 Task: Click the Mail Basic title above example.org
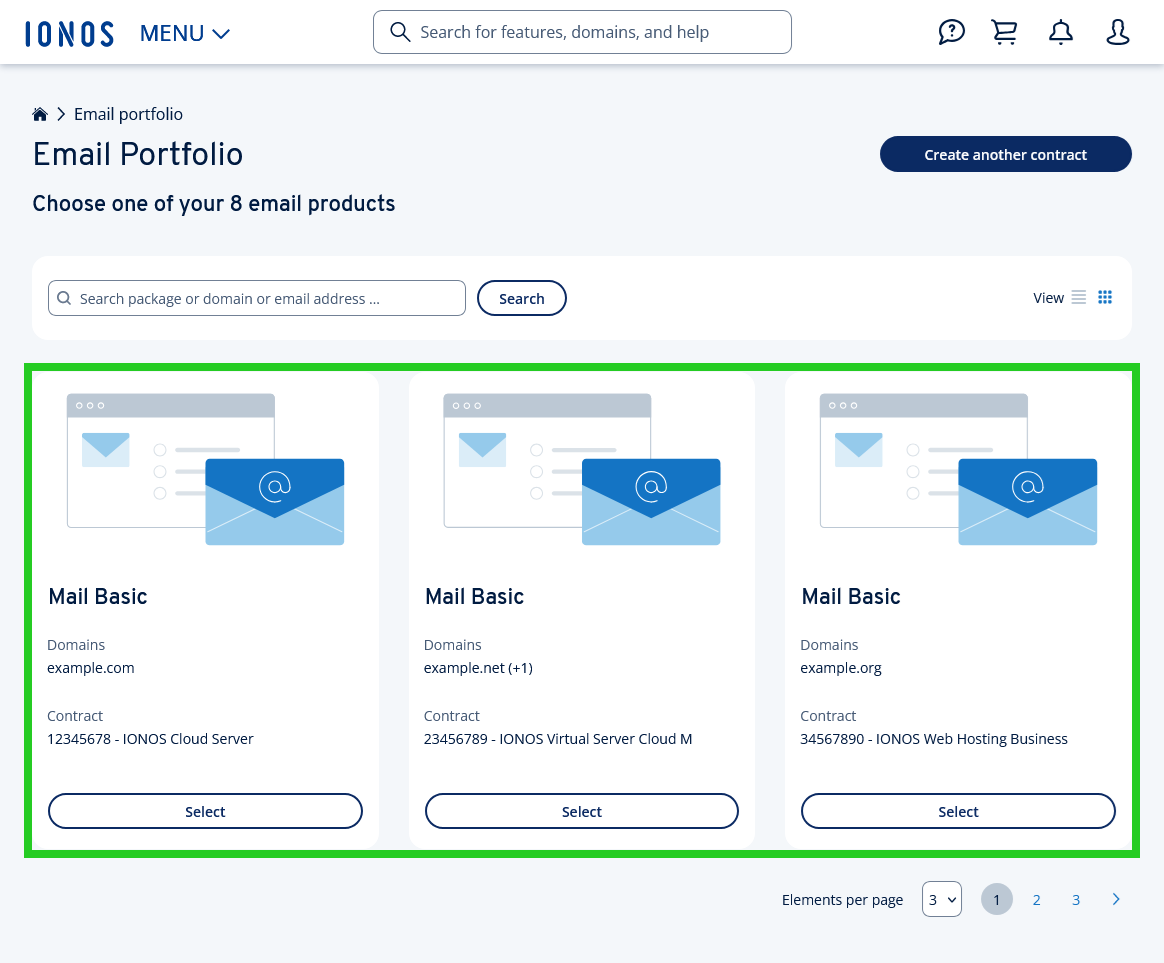pos(851,596)
